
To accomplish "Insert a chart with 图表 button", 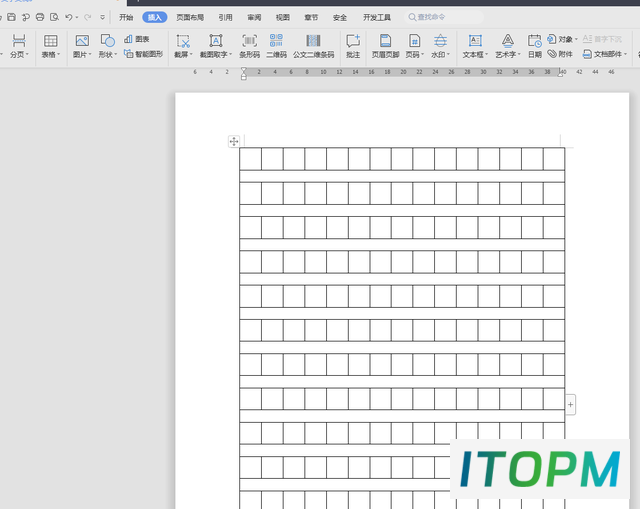I will [137, 39].
